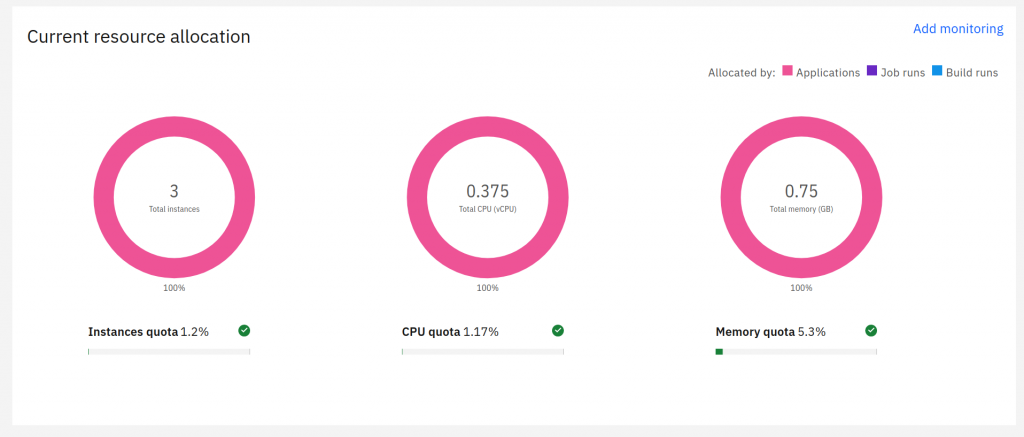Click the pink Applications legend swatch
The image size is (1024, 437).
788,72
